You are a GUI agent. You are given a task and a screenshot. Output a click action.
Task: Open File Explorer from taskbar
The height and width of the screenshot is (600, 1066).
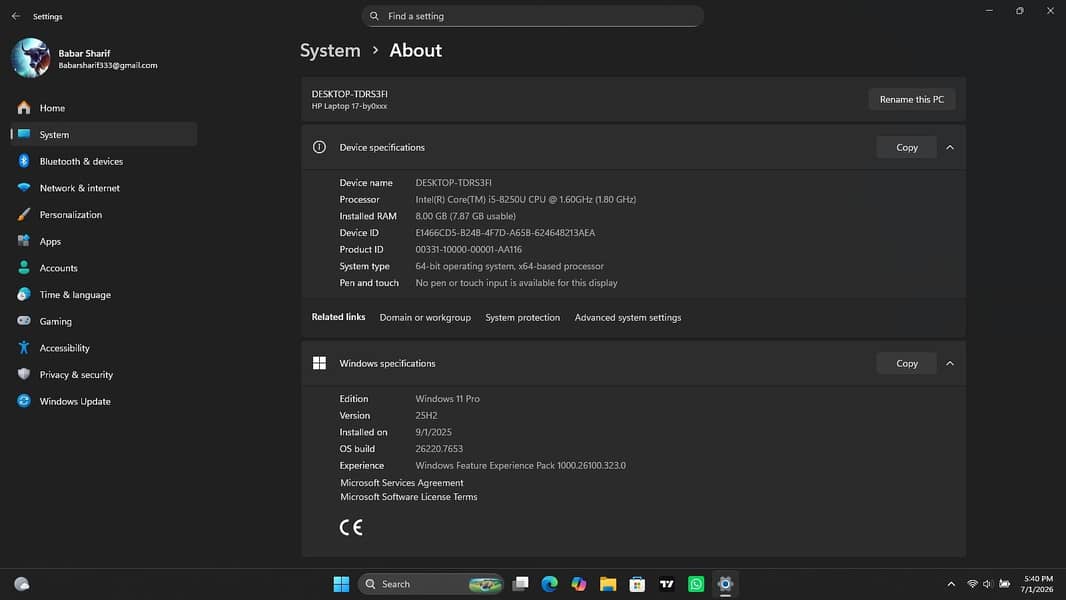tap(608, 584)
